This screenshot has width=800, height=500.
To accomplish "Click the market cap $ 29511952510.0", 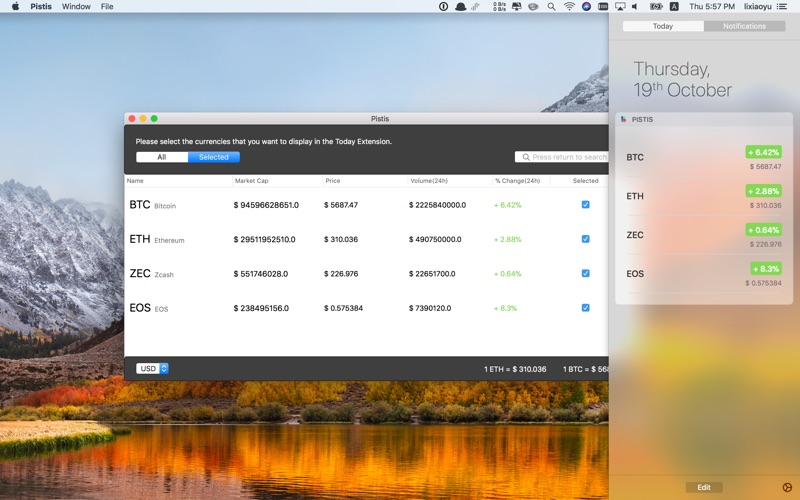I will [264, 239].
